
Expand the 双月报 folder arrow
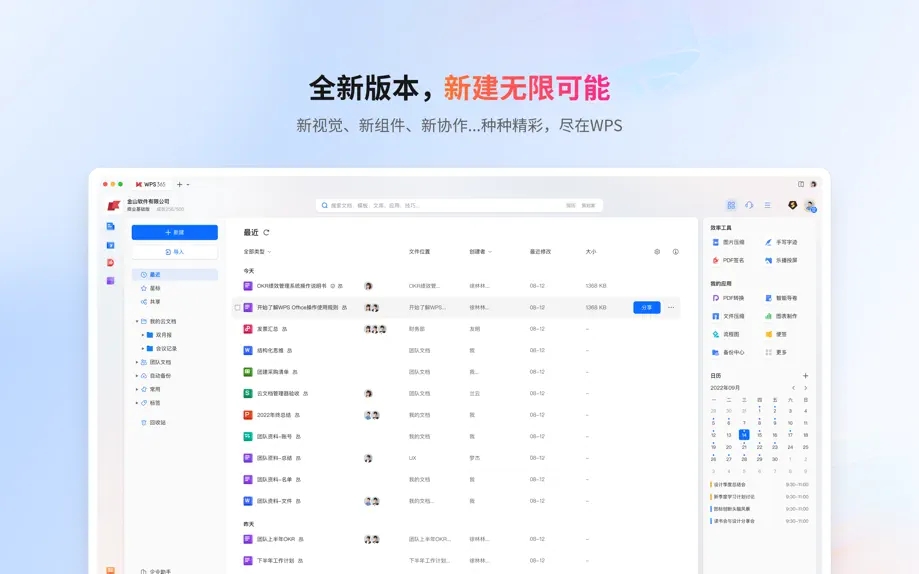pyautogui.click(x=142, y=335)
